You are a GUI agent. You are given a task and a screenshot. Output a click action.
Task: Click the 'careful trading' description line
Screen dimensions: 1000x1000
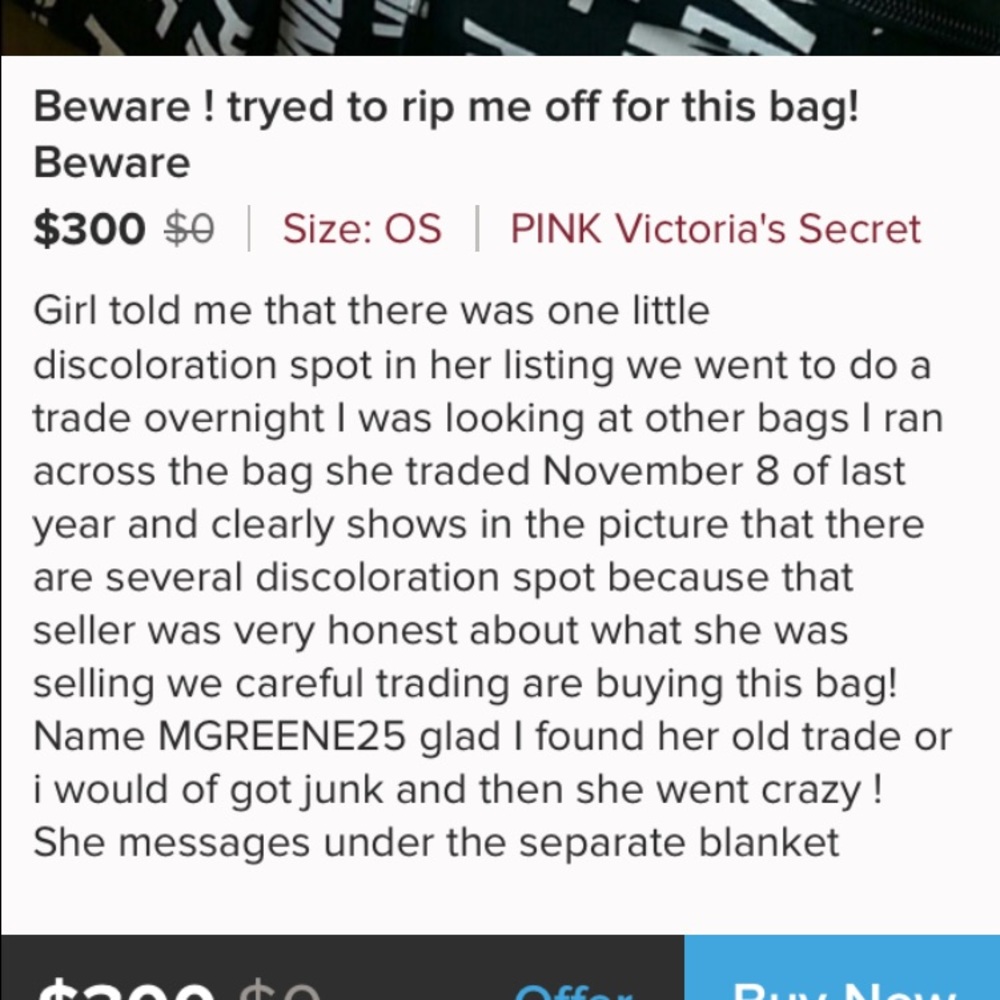pos(466,685)
